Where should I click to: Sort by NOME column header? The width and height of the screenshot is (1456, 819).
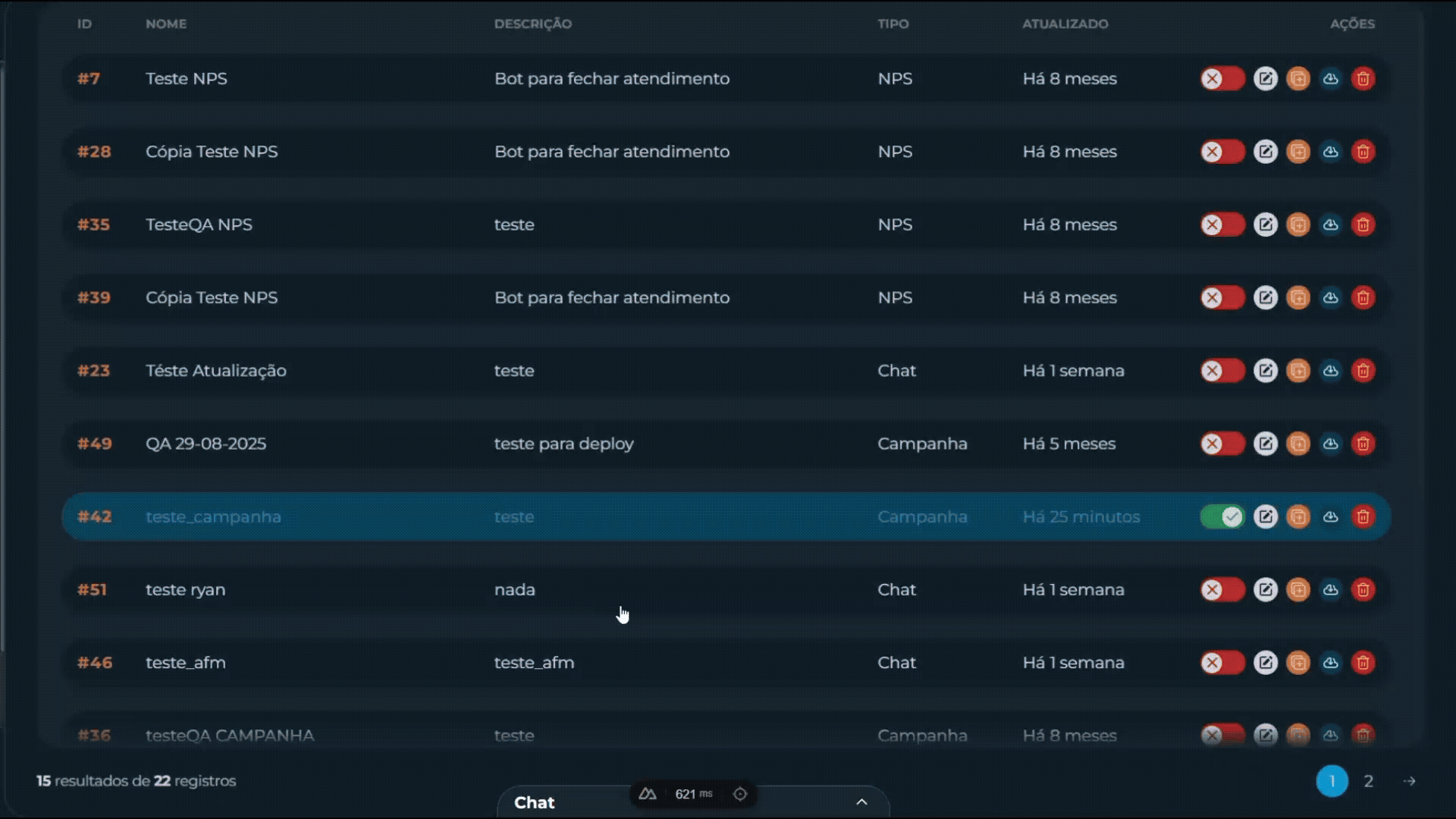(166, 24)
